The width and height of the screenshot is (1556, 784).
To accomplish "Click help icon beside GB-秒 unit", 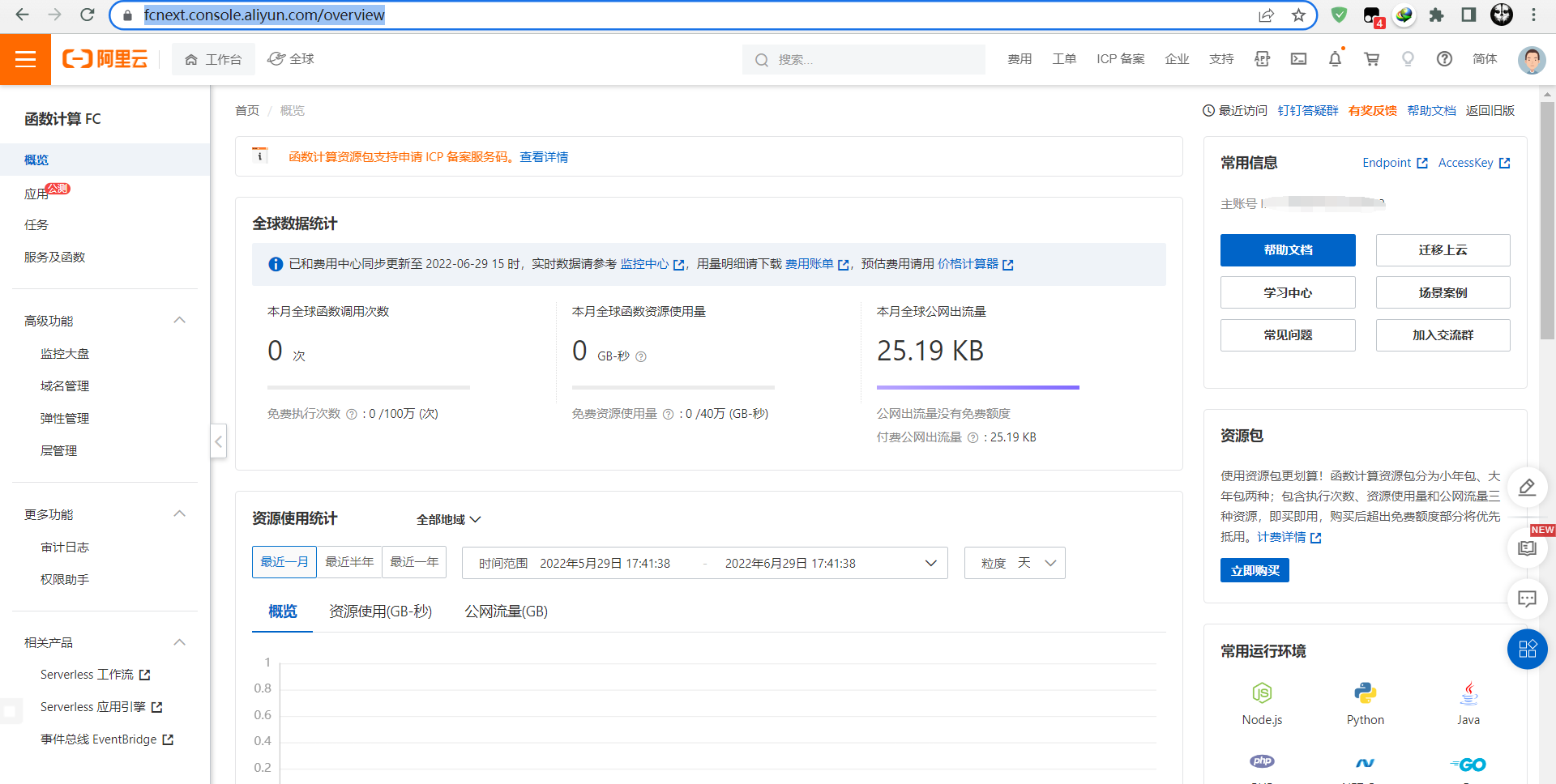I will pos(641,356).
